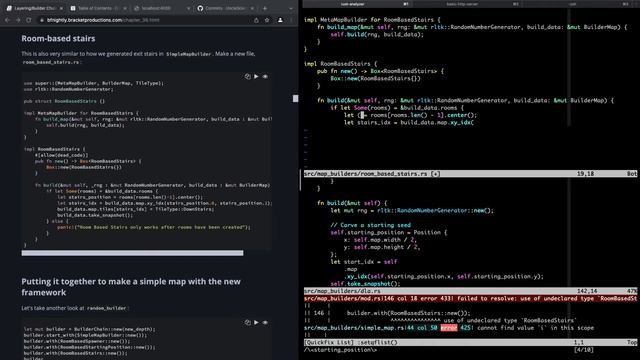Screen dimensions: 640x360
Task: Place cursor on 'let stairs_idx' line in Vim
Action: coord(409,122)
